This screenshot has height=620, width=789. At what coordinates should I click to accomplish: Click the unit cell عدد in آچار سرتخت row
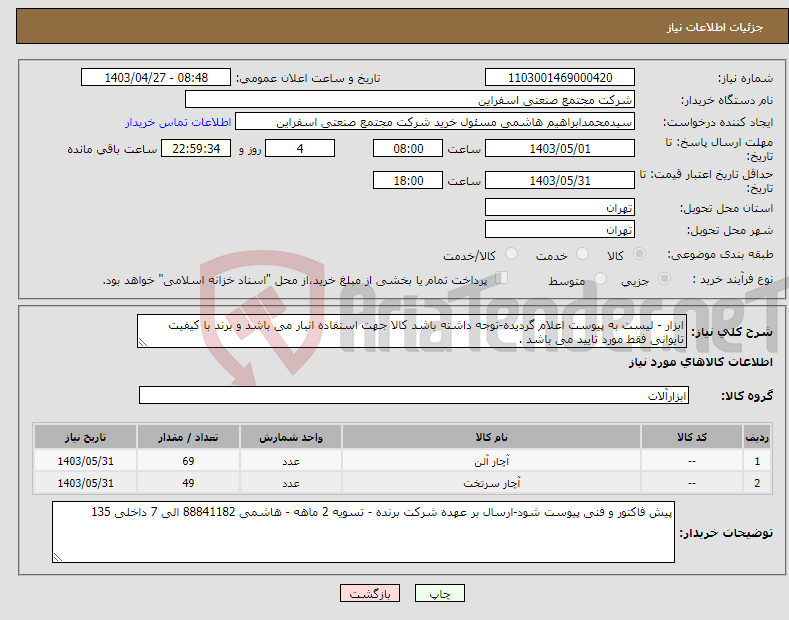291,483
